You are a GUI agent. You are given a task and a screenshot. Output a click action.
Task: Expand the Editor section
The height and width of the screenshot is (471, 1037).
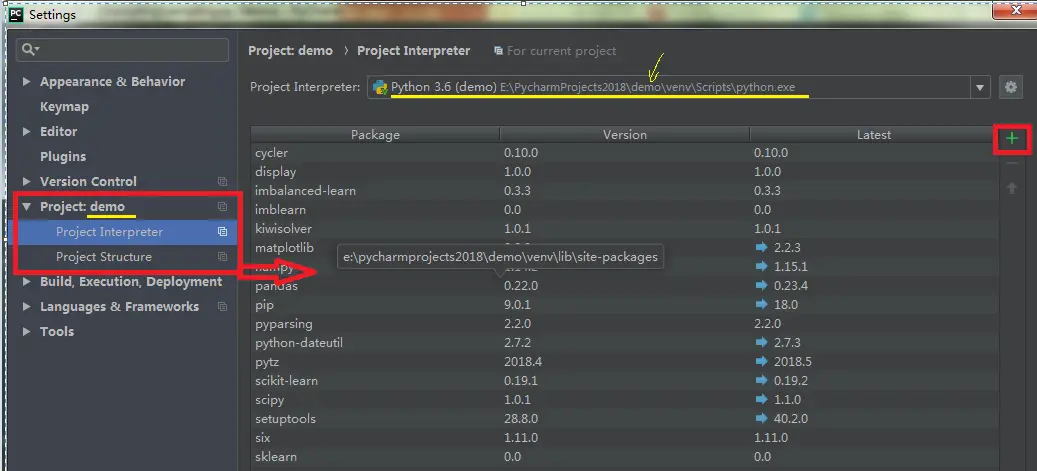point(26,132)
